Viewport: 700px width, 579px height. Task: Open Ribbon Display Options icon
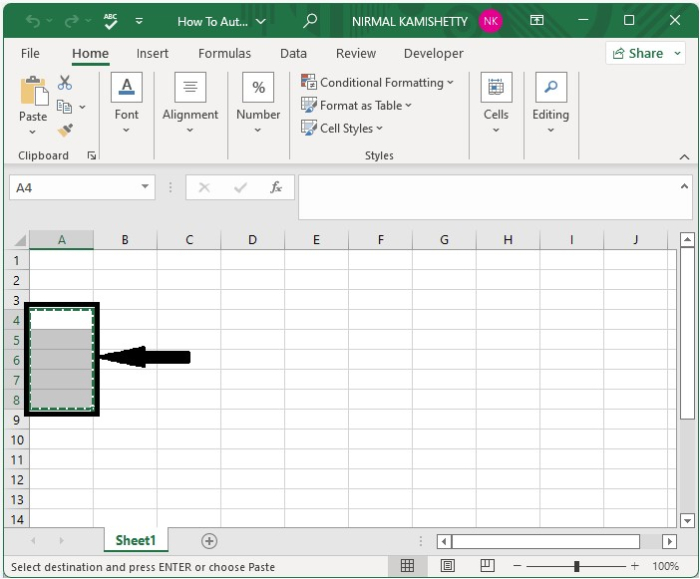click(537, 20)
